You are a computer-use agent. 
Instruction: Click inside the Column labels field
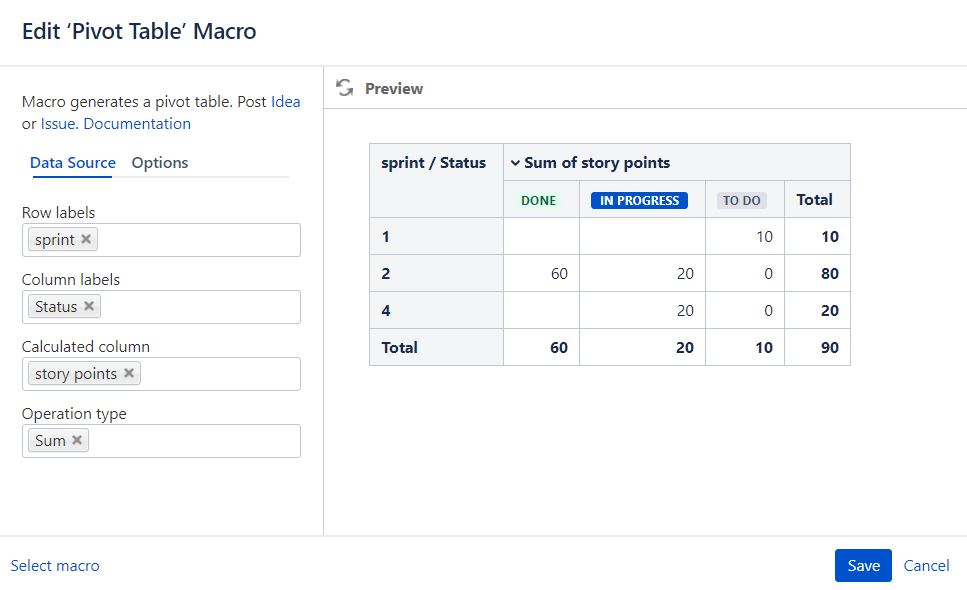200,307
